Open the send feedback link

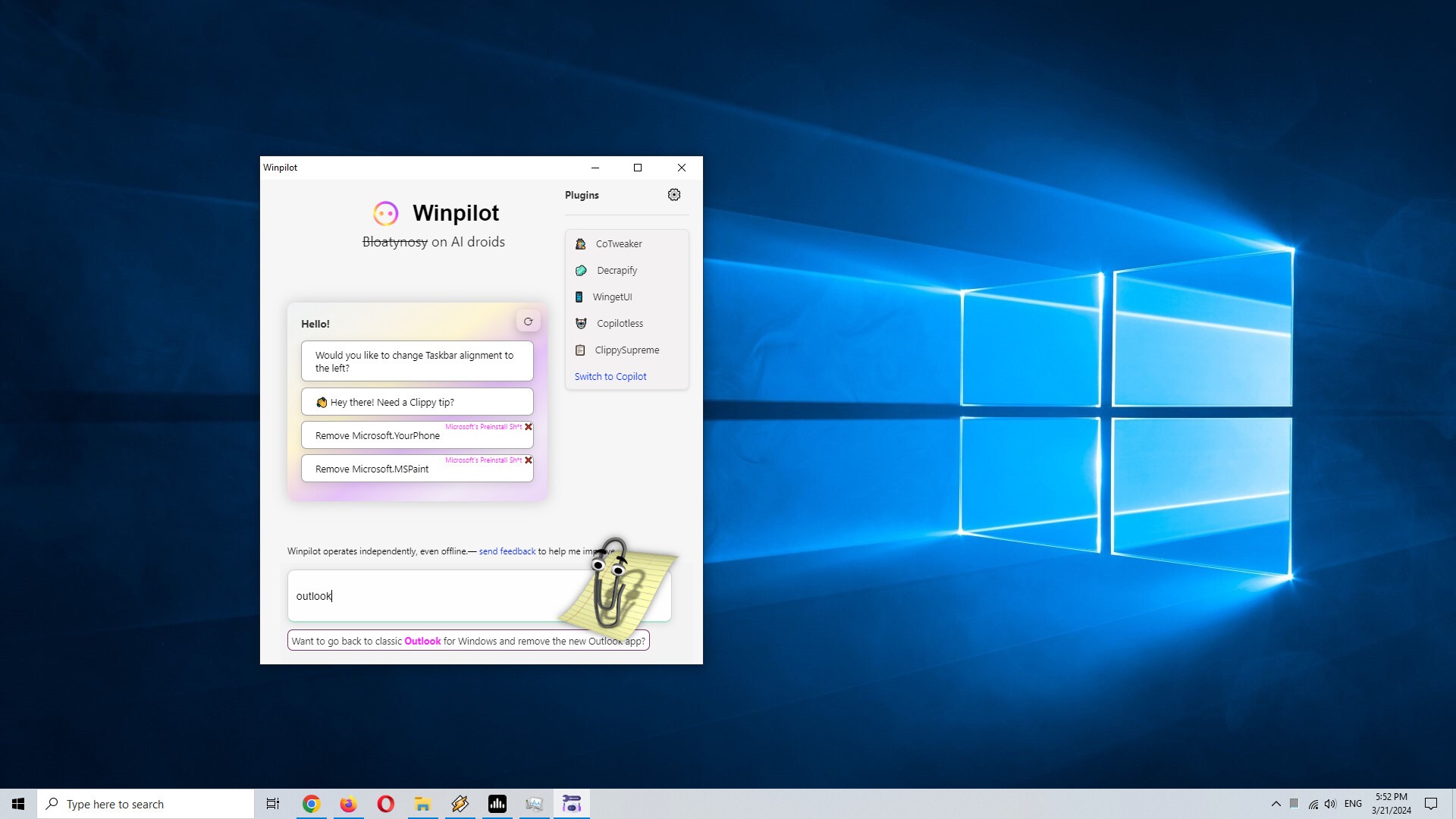click(x=507, y=551)
